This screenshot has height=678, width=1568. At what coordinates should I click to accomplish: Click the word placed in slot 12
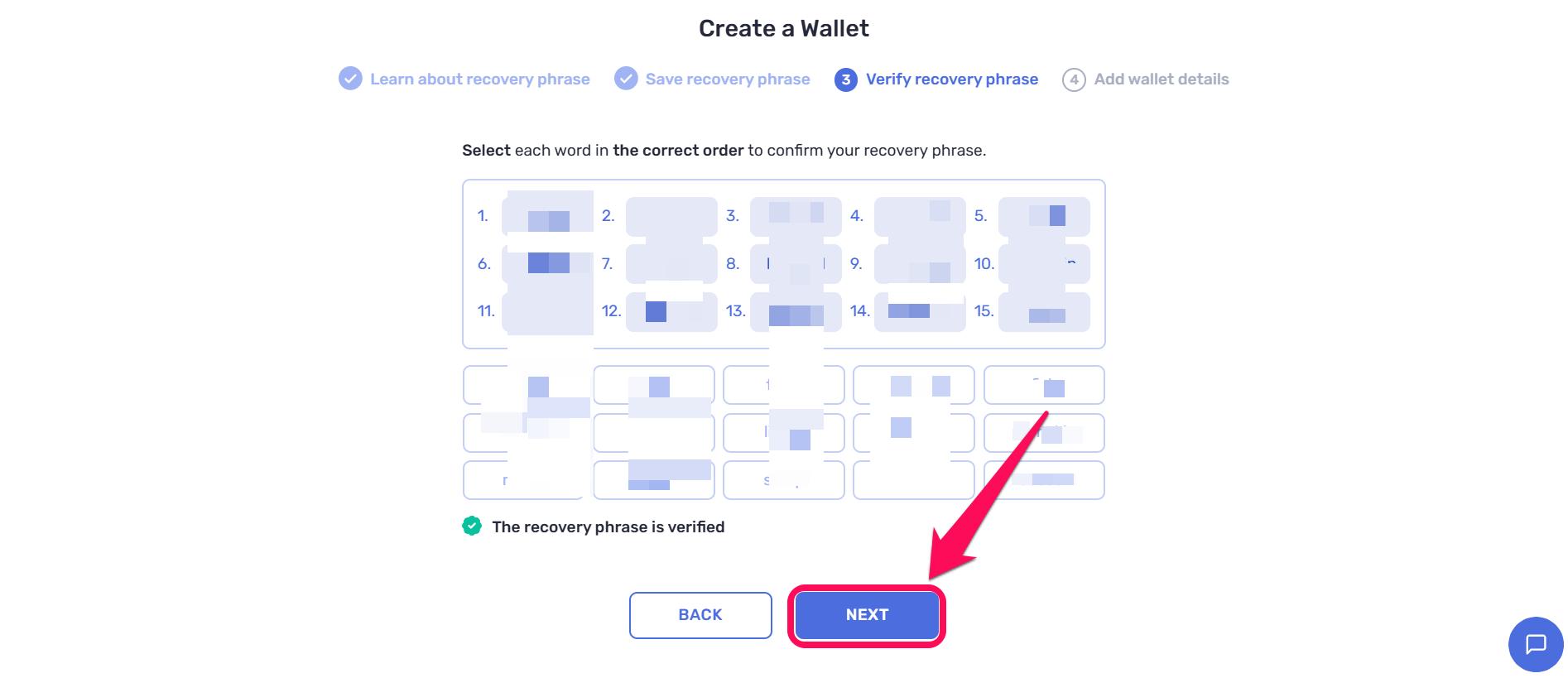point(671,313)
